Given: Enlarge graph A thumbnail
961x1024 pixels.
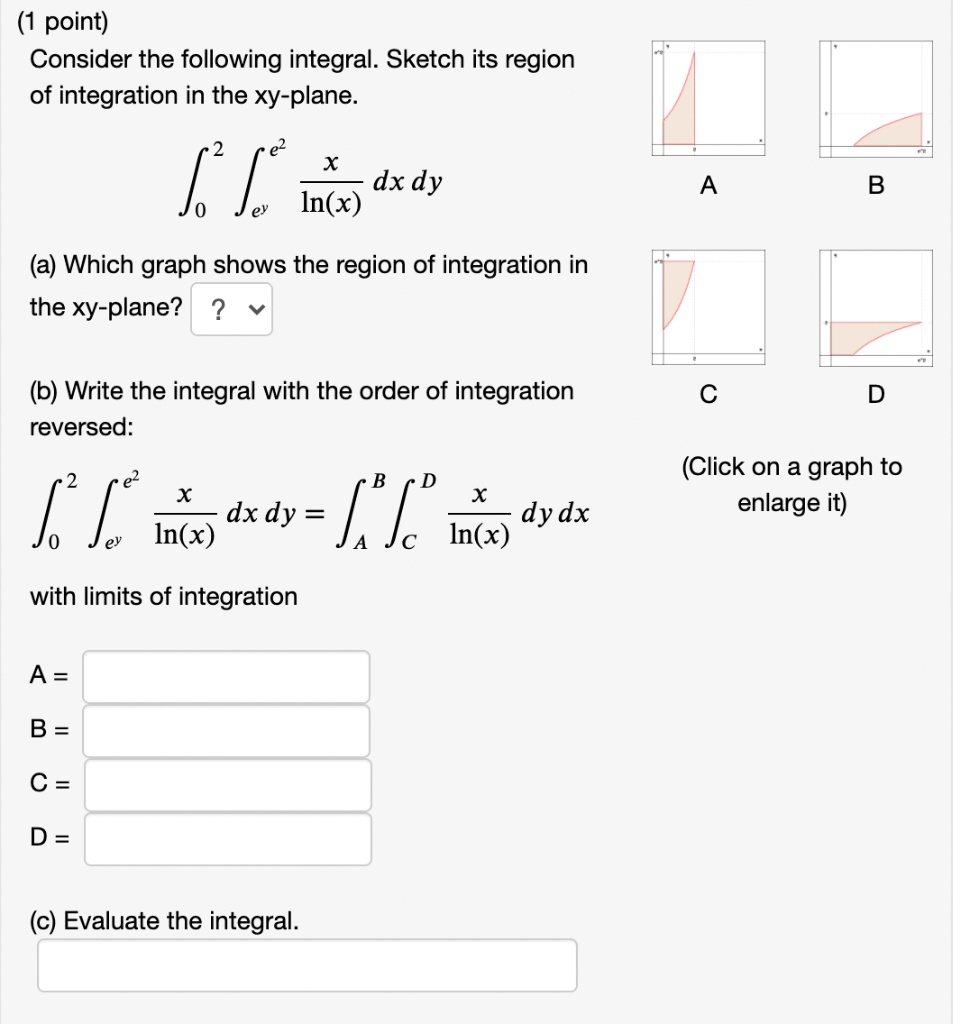Looking at the screenshot, I should click(x=707, y=97).
